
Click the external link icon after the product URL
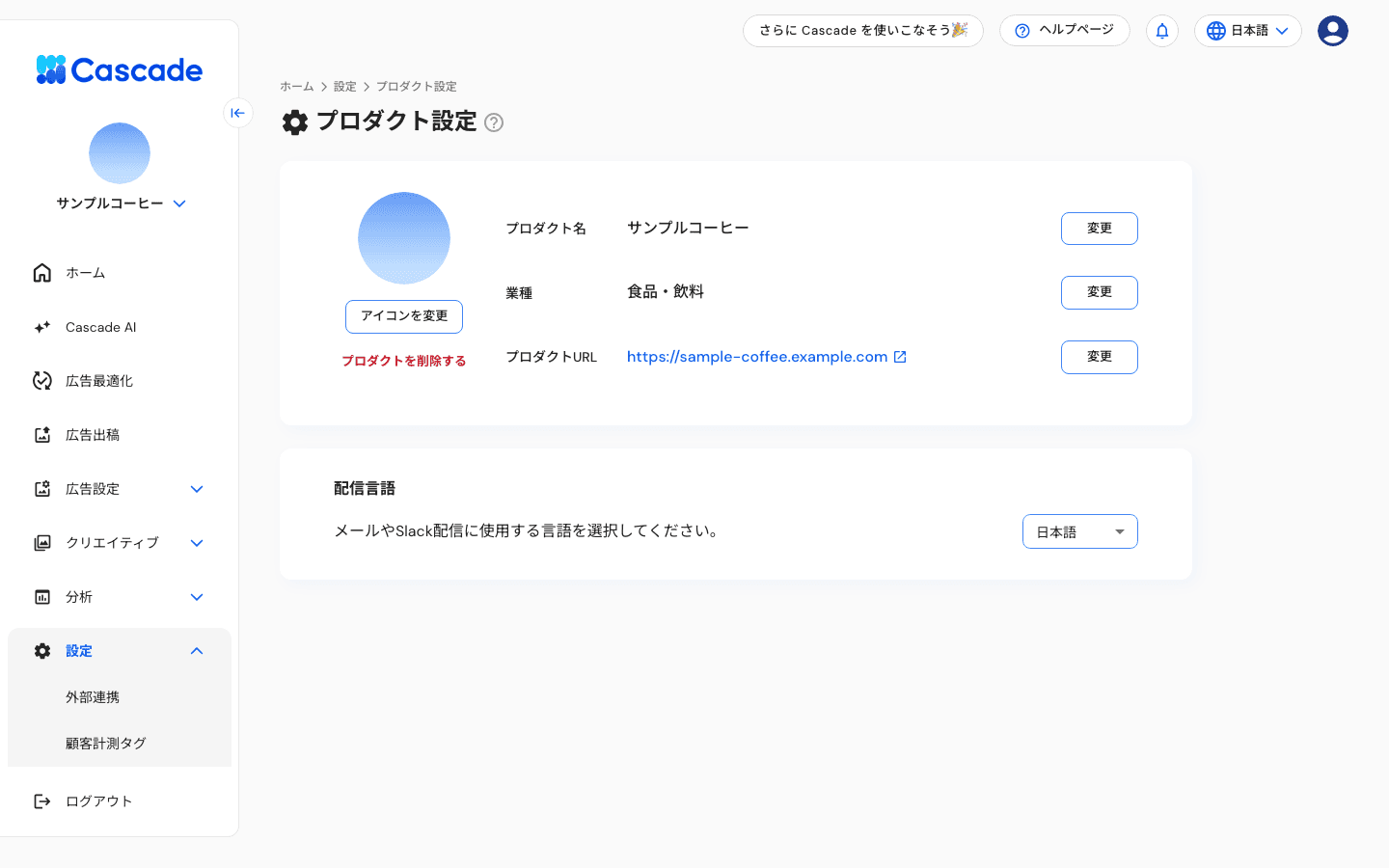pos(900,357)
